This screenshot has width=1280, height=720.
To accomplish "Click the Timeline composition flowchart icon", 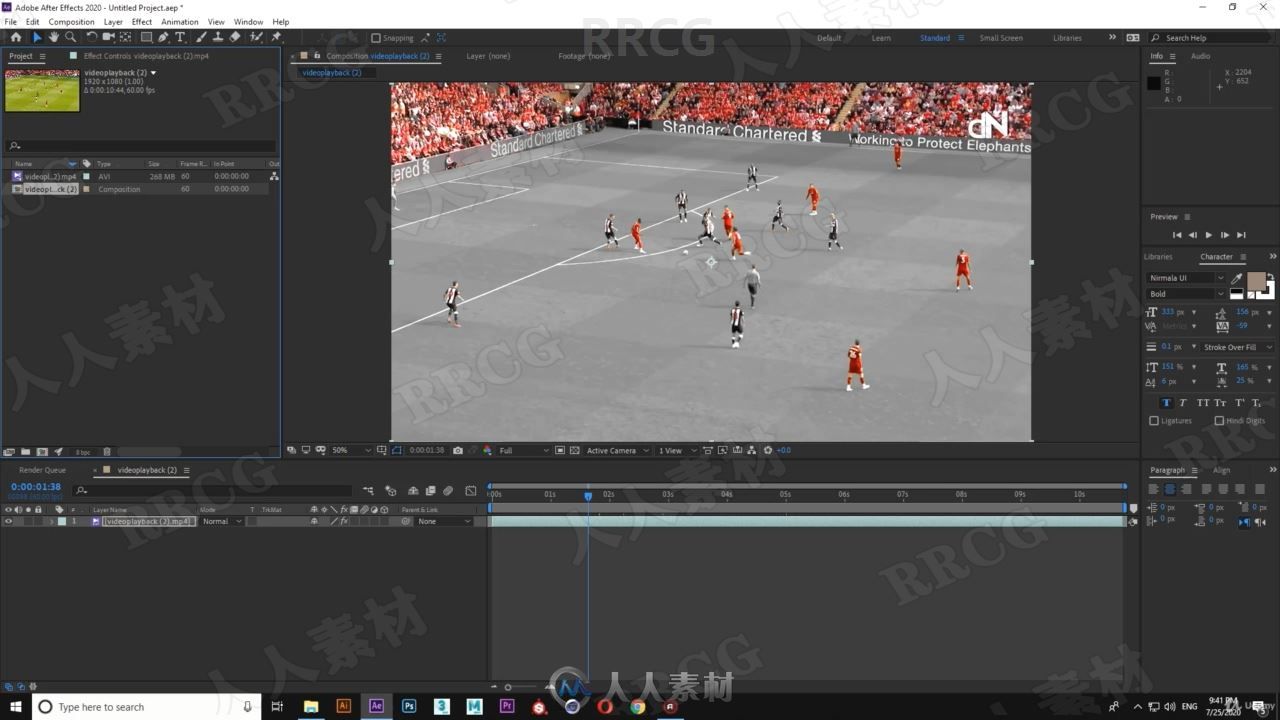I will [x=369, y=490].
